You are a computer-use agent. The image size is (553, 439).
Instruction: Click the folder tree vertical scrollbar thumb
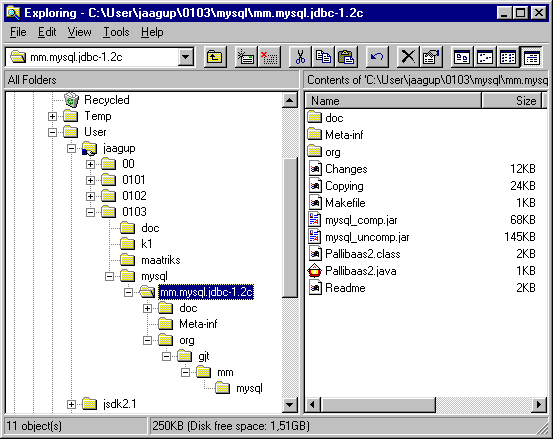tap(290, 228)
